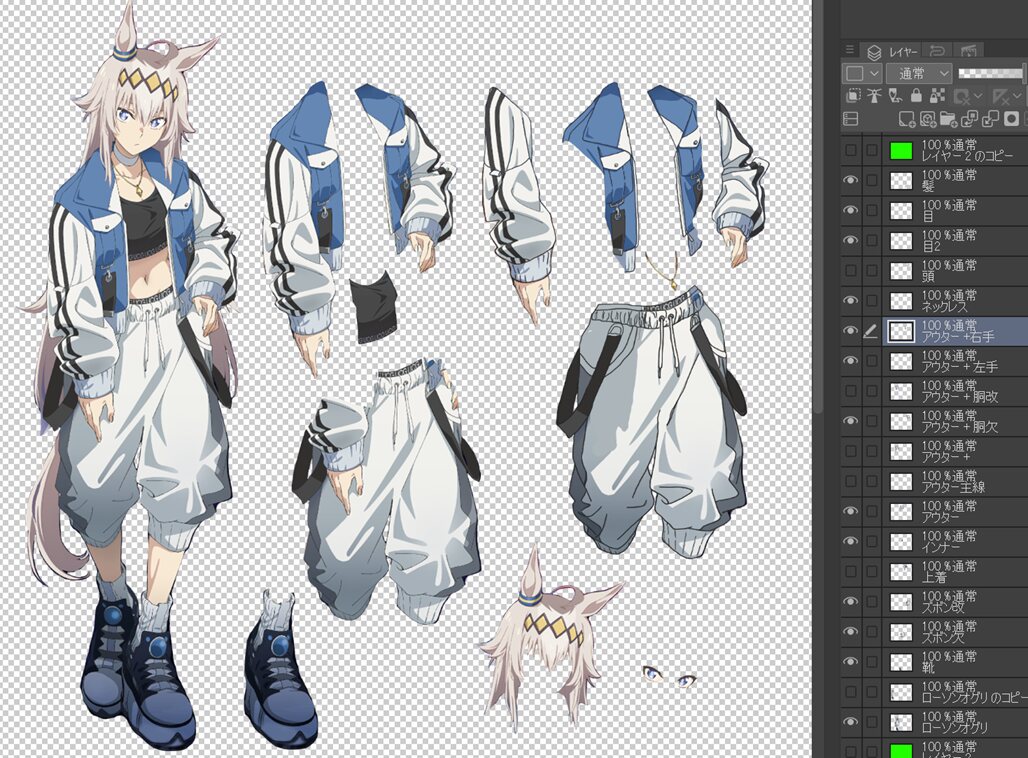Open the layer palette color dropdown

[861, 73]
